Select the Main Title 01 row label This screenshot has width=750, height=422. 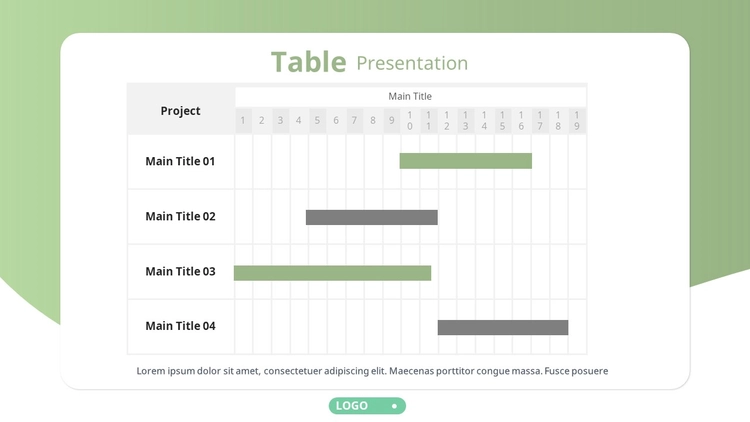click(x=180, y=161)
